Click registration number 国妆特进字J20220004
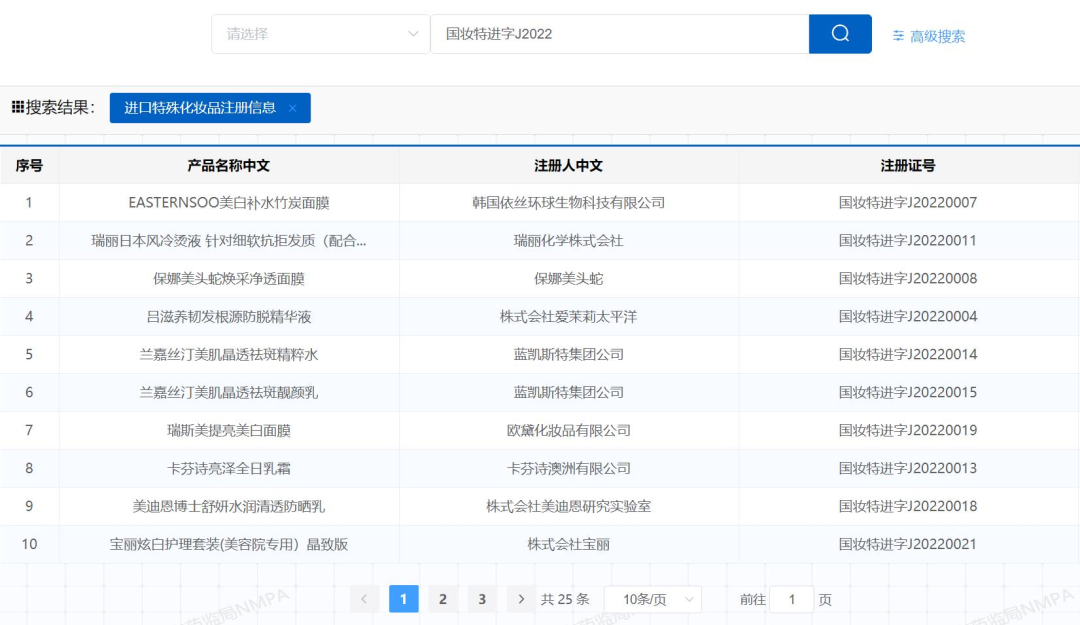Viewport: 1080px width, 625px height. [908, 316]
